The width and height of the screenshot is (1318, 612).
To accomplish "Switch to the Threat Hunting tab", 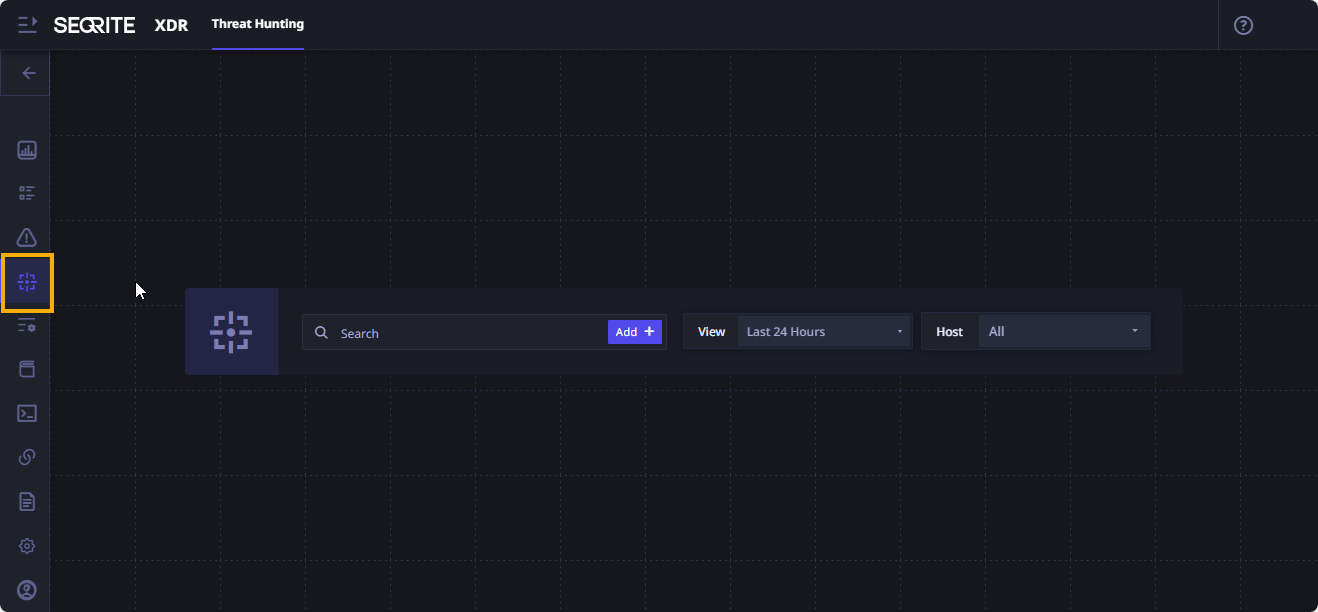I will 258,24.
